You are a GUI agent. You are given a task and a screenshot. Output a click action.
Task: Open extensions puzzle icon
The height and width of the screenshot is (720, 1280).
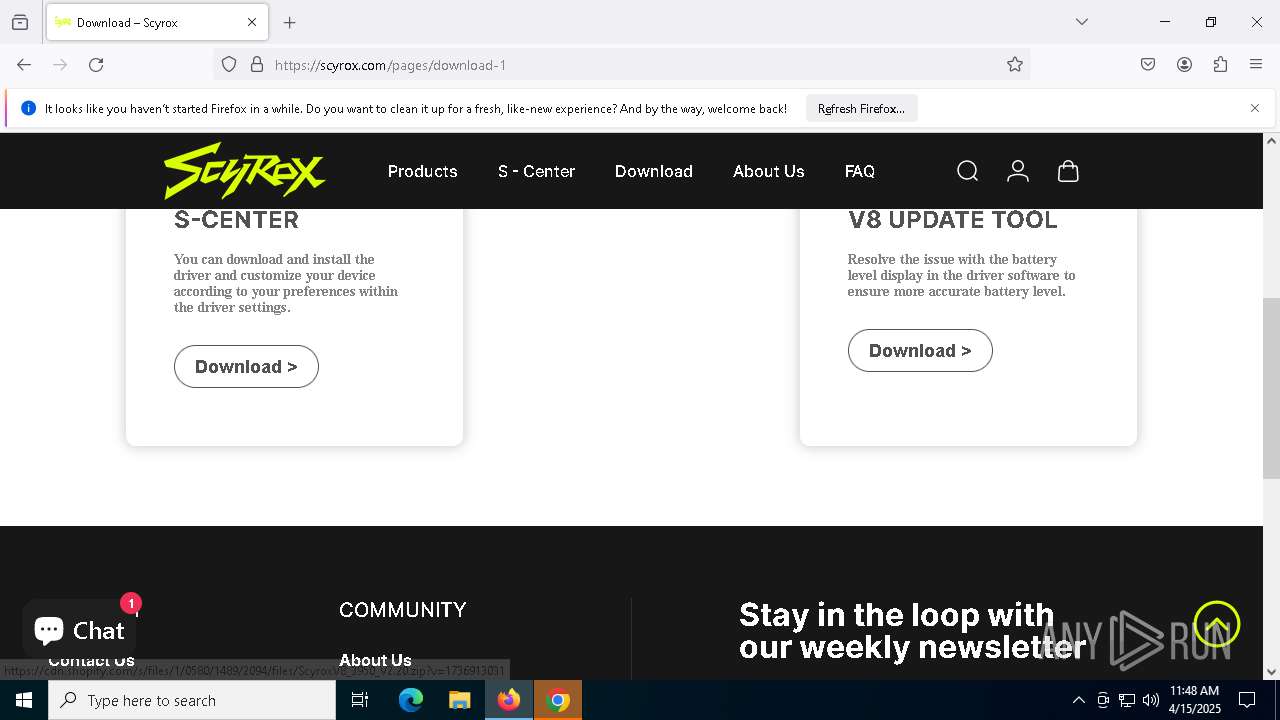(1220, 65)
